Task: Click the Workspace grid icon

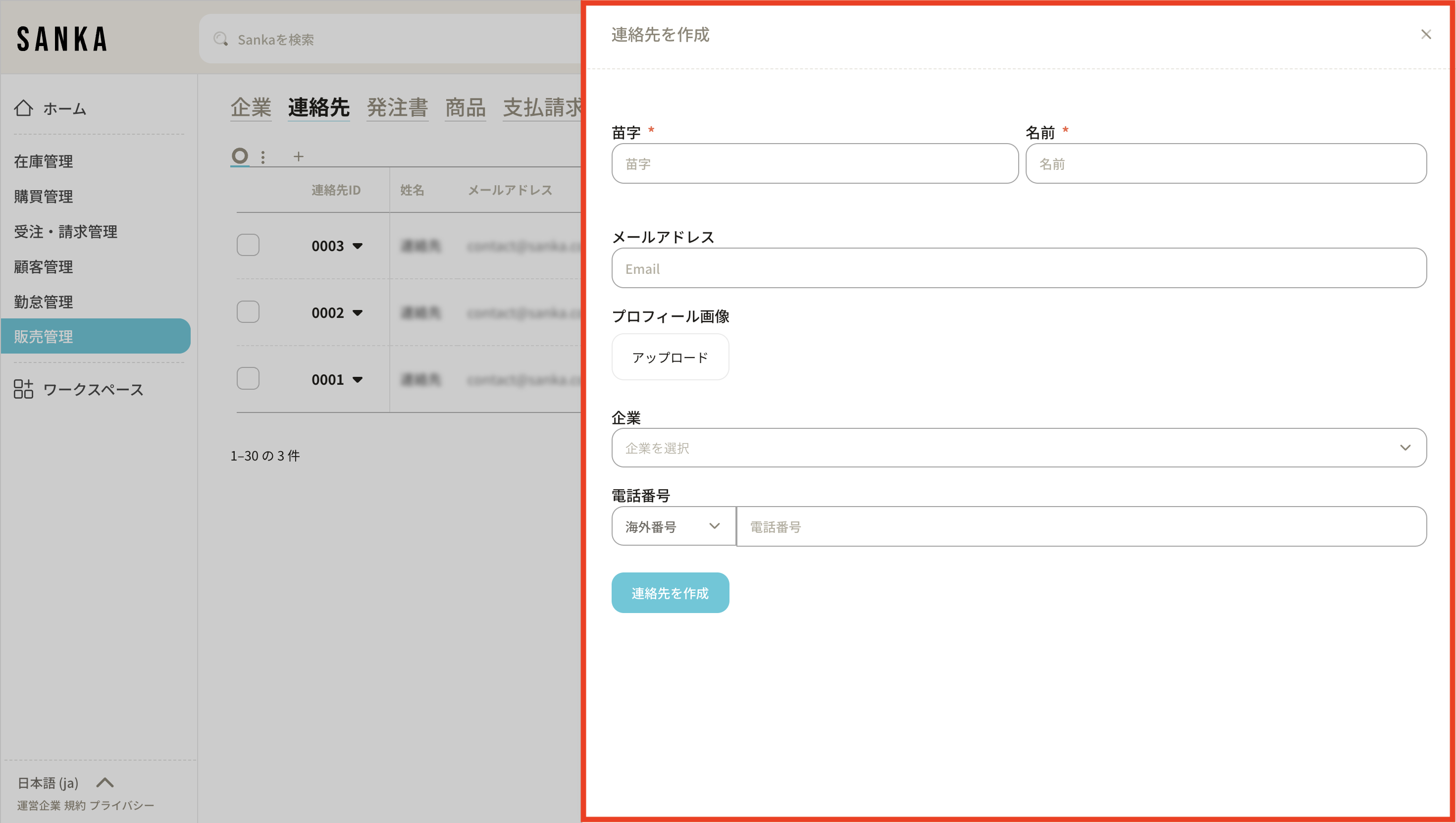Action: click(23, 389)
